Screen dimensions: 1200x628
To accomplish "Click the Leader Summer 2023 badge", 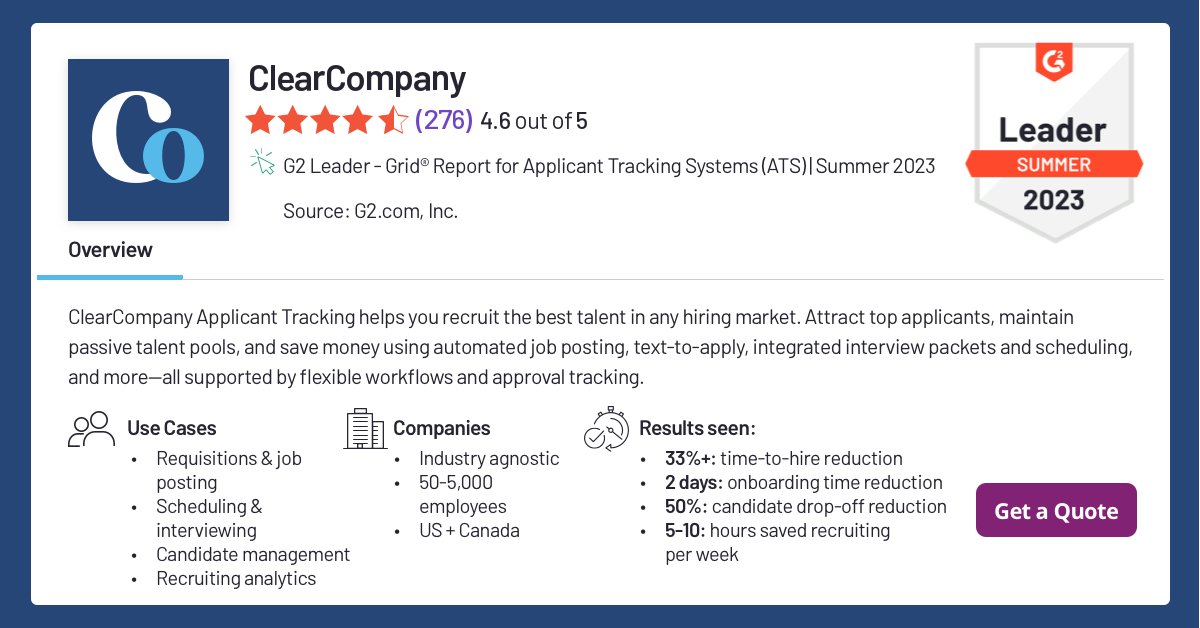I will click(x=1055, y=140).
